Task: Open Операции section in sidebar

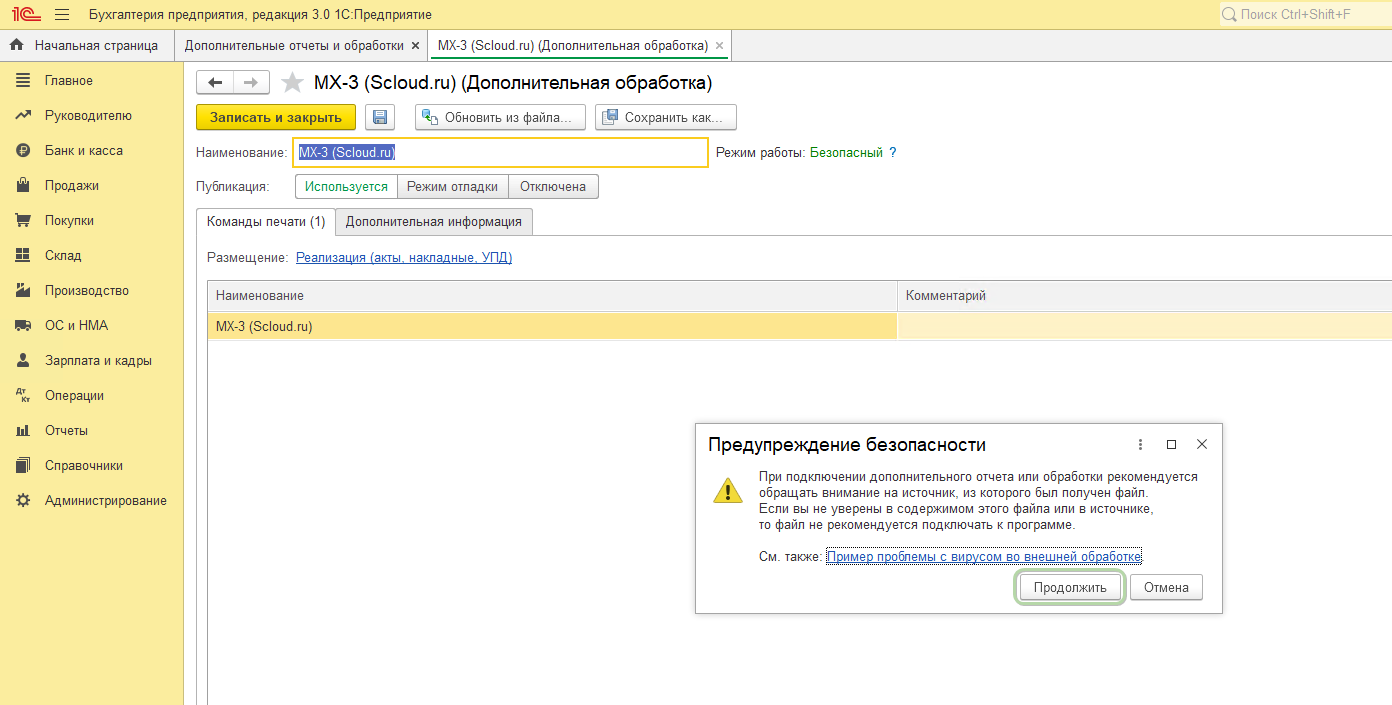Action: click(74, 395)
